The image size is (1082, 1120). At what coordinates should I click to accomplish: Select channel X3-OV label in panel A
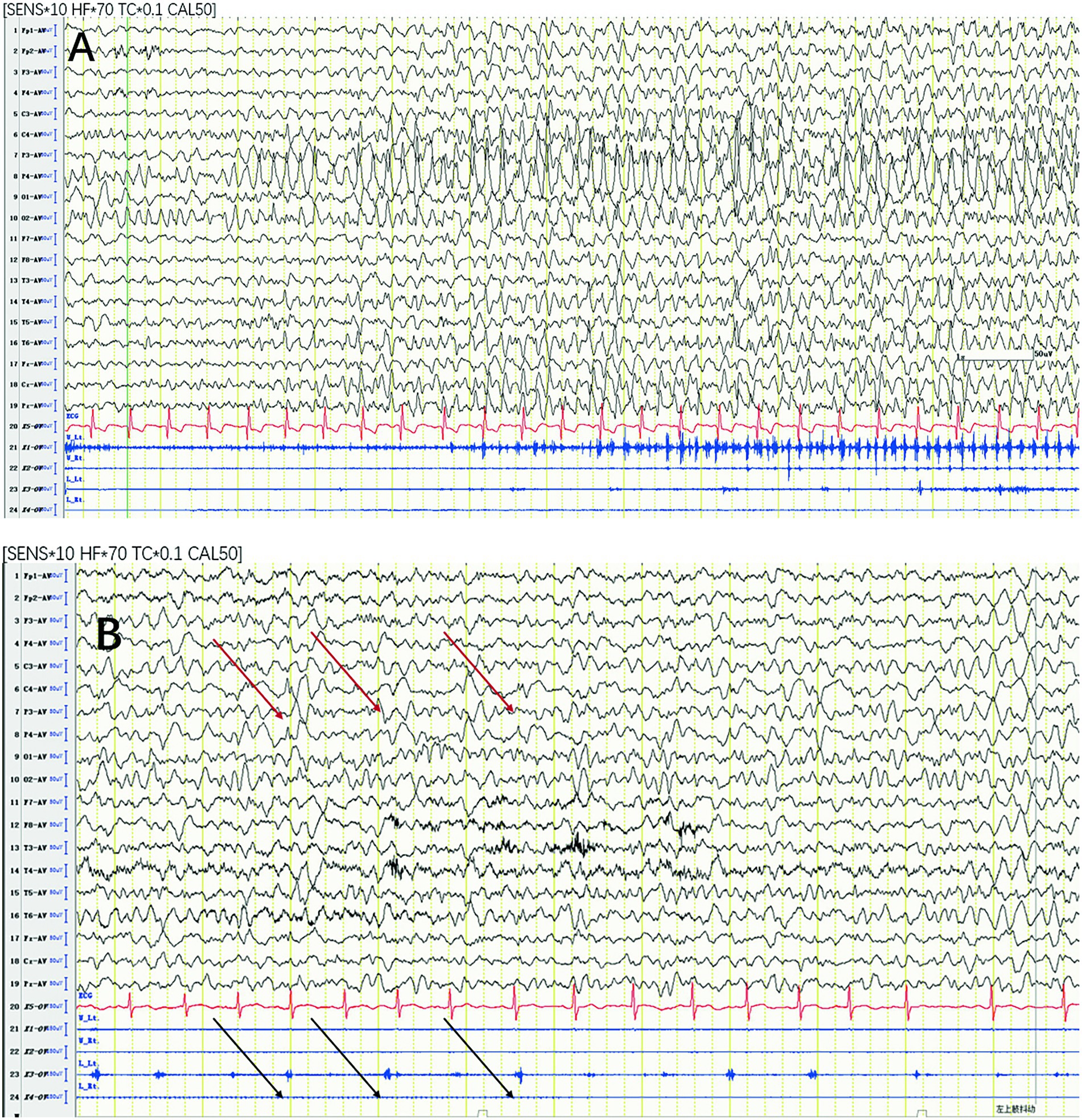32,489
